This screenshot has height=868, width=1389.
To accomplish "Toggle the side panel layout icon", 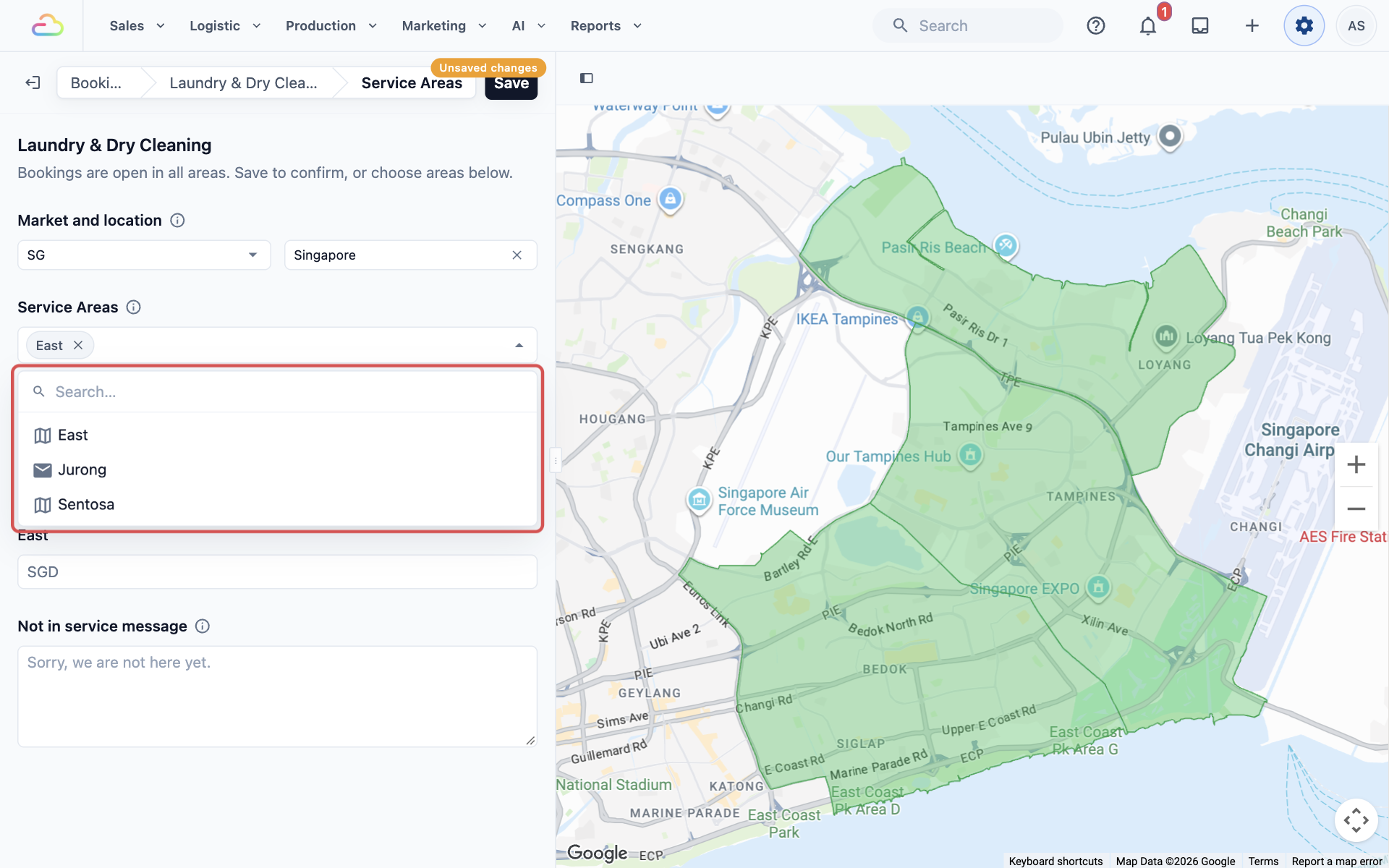I will 587,78.
